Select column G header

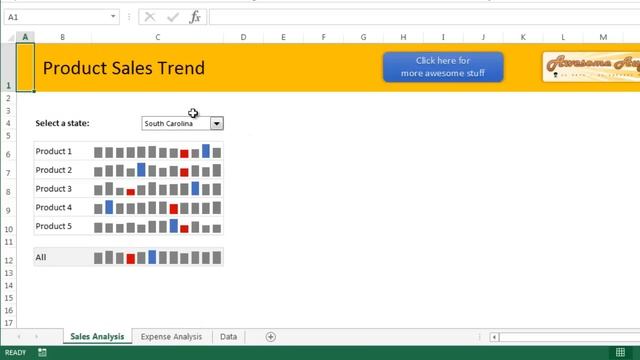pos(363,37)
